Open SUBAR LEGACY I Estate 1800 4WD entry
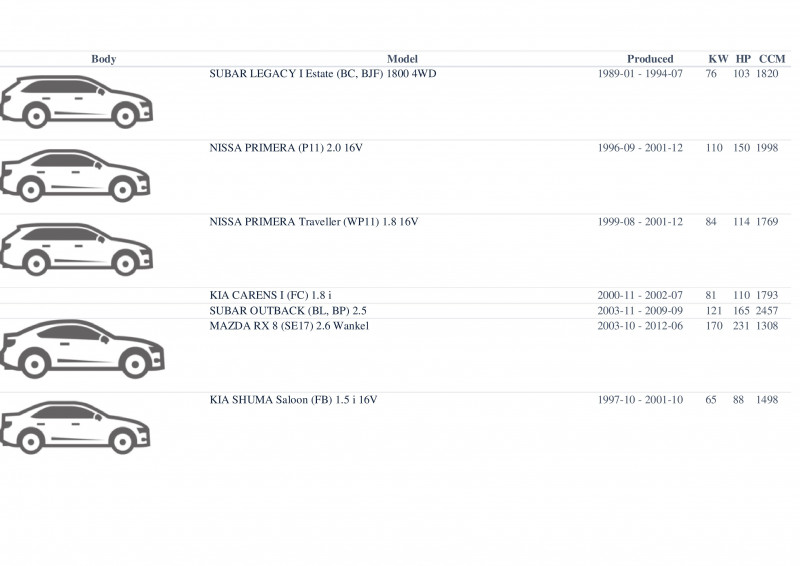This screenshot has height=566, width=800. tap(322, 73)
